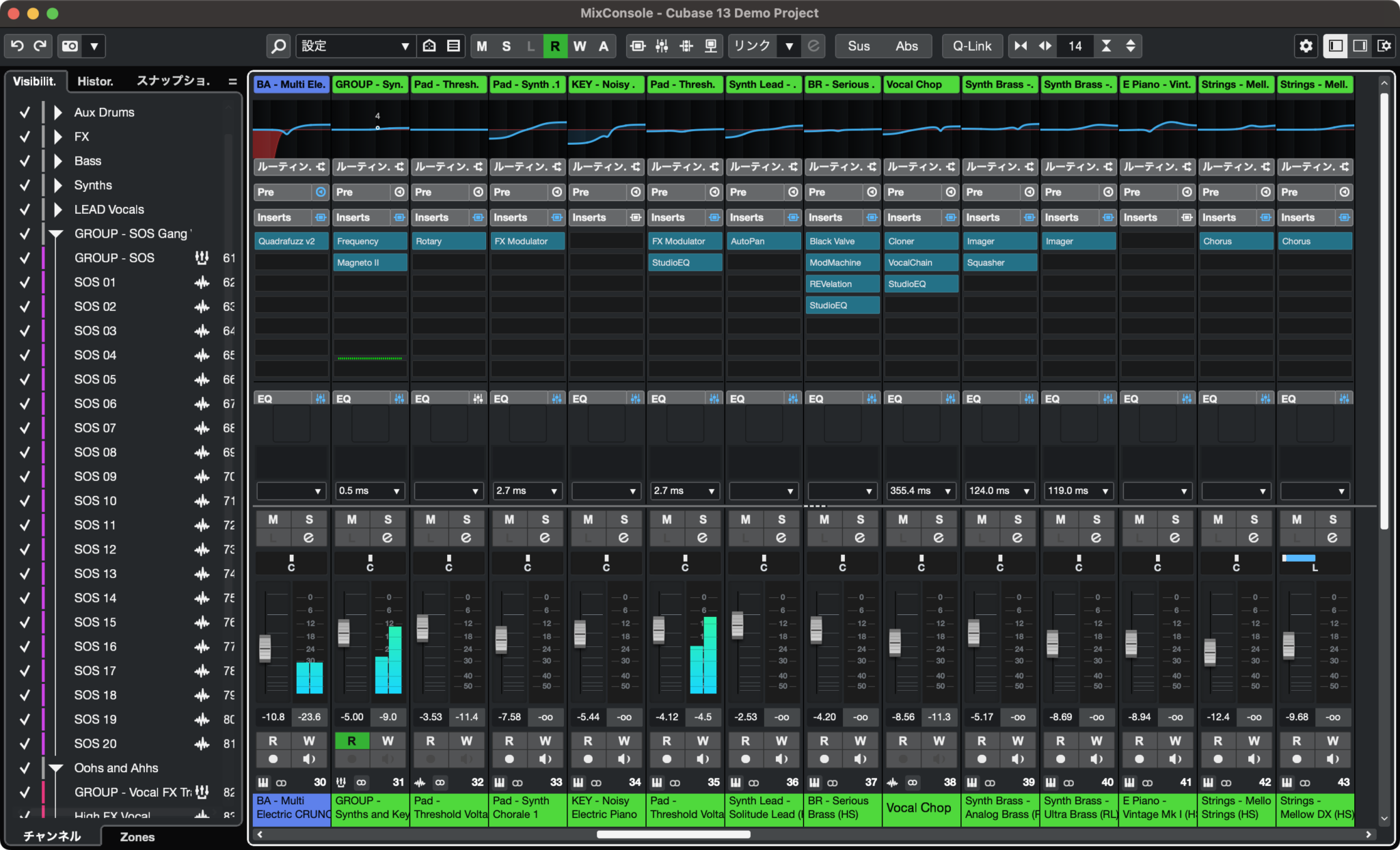Toggle Write automation on GROUP - Synths channel
The height and width of the screenshot is (850, 1400).
click(x=388, y=741)
